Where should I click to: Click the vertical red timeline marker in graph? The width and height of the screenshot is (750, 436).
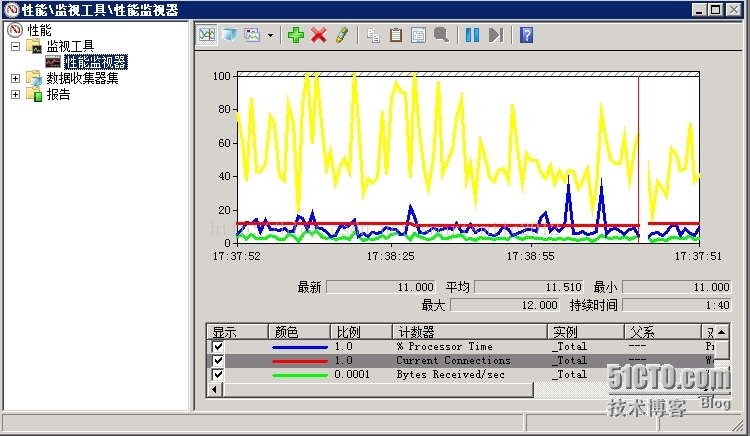tap(639, 158)
